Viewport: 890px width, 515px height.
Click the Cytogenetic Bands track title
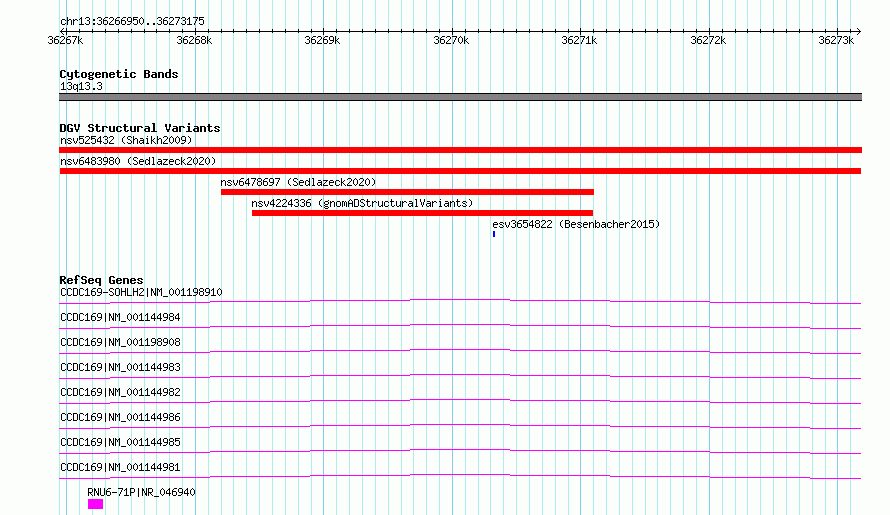pos(119,74)
